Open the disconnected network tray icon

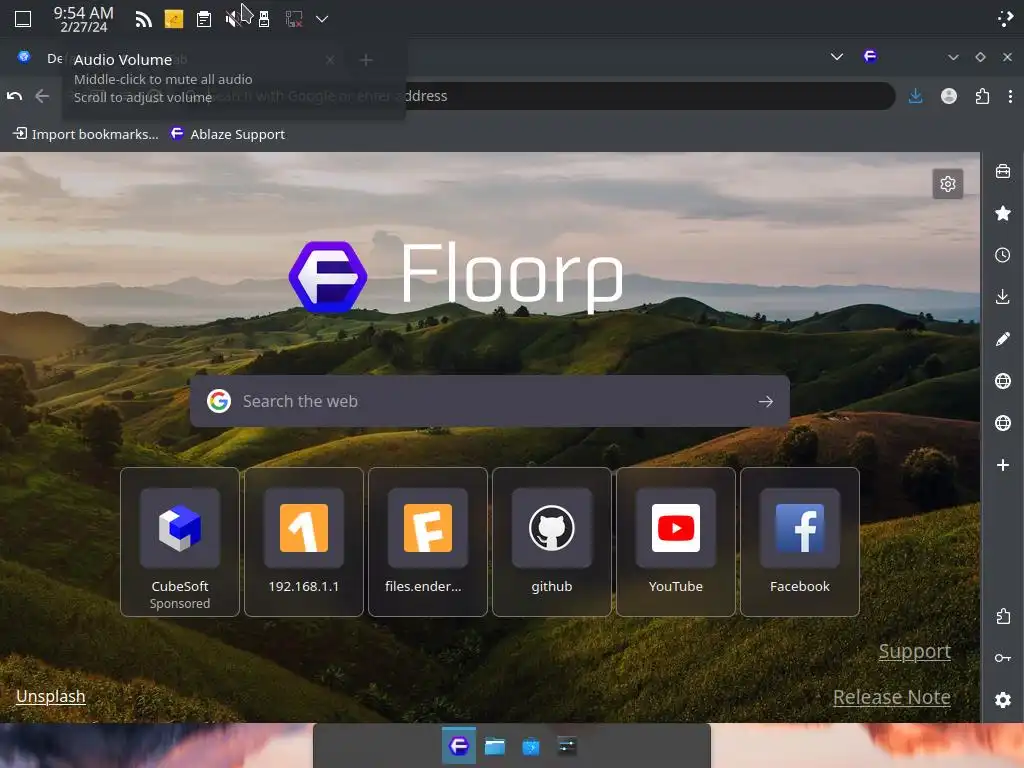pyautogui.click(x=294, y=19)
